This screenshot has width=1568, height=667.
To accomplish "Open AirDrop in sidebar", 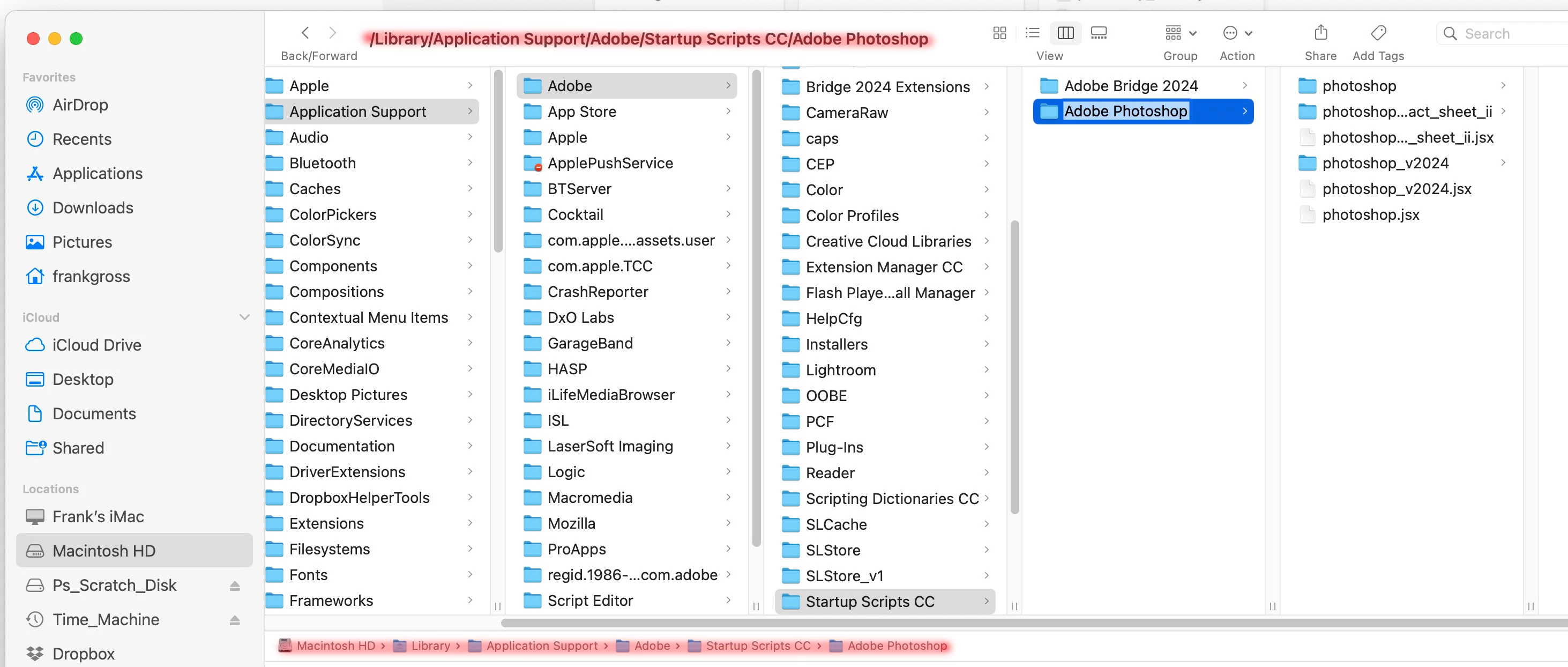I will [x=80, y=105].
